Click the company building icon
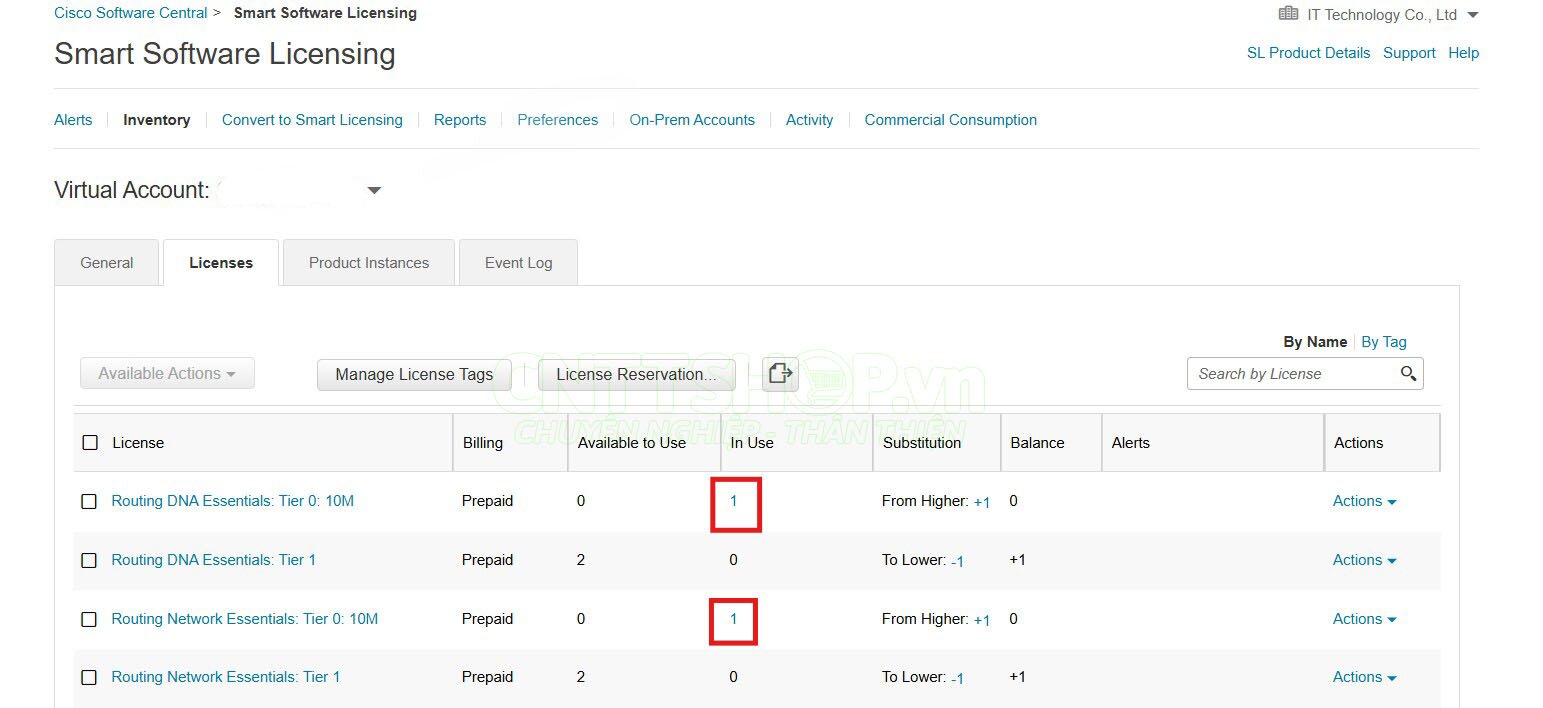This screenshot has width=1543, height=708. pyautogui.click(x=1288, y=14)
